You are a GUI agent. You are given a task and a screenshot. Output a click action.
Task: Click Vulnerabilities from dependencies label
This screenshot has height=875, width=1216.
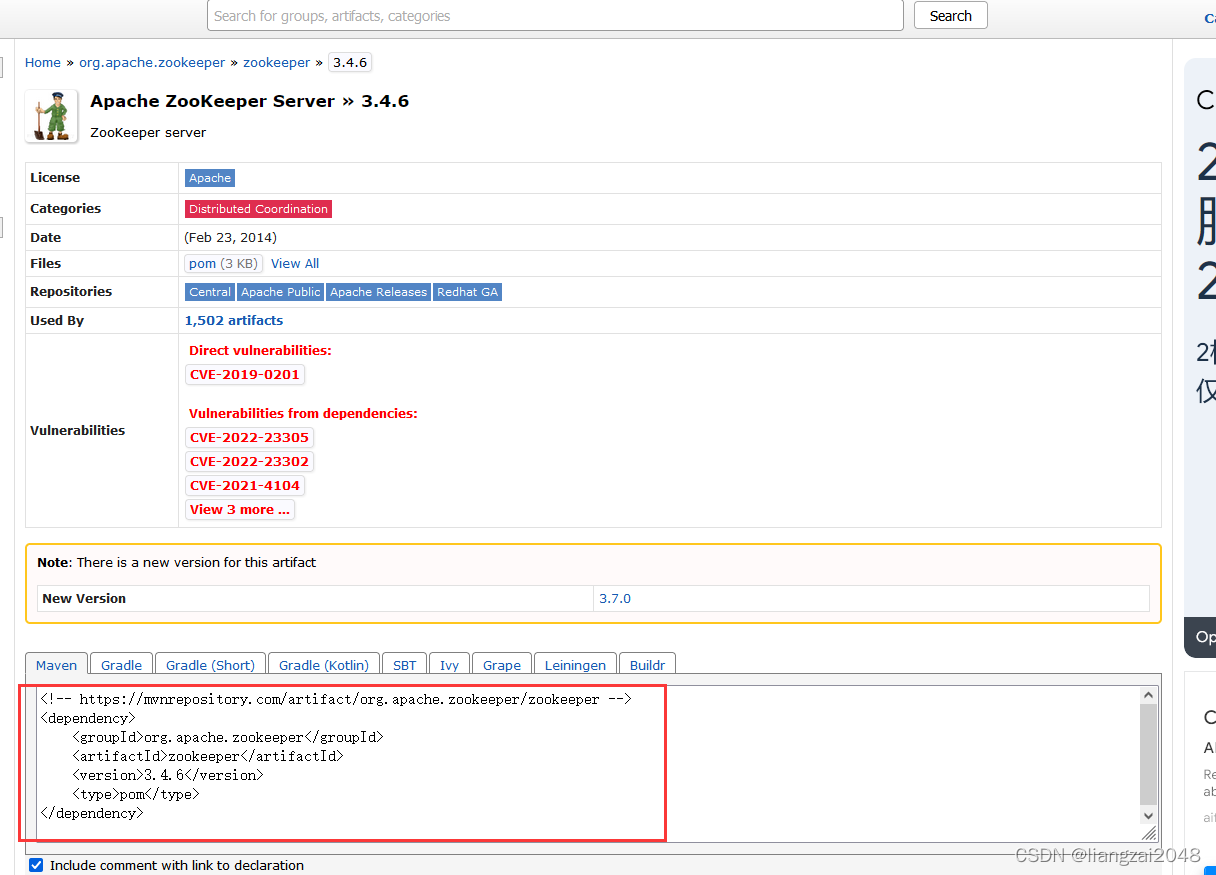(x=303, y=413)
